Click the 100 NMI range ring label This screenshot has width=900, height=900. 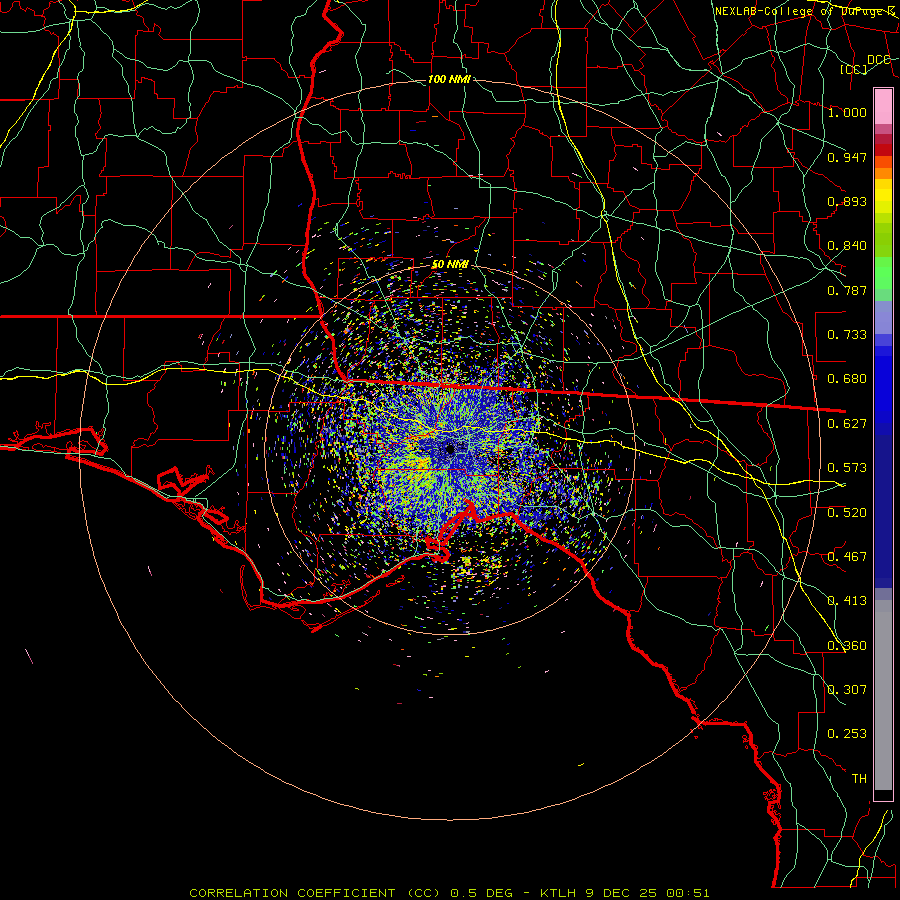tap(449, 79)
